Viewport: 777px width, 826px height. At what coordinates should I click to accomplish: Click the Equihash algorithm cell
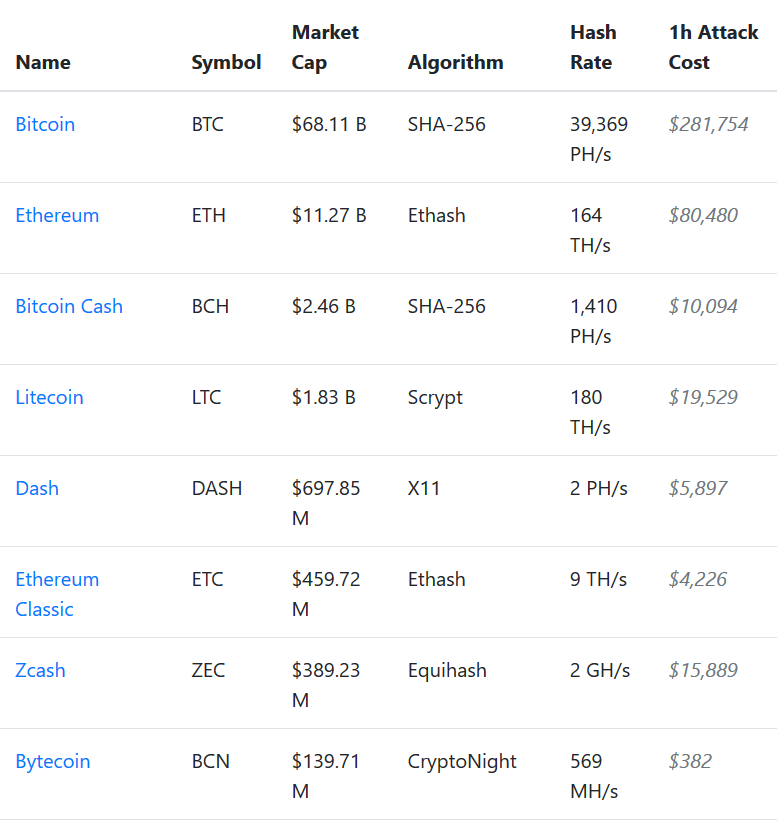click(x=447, y=671)
